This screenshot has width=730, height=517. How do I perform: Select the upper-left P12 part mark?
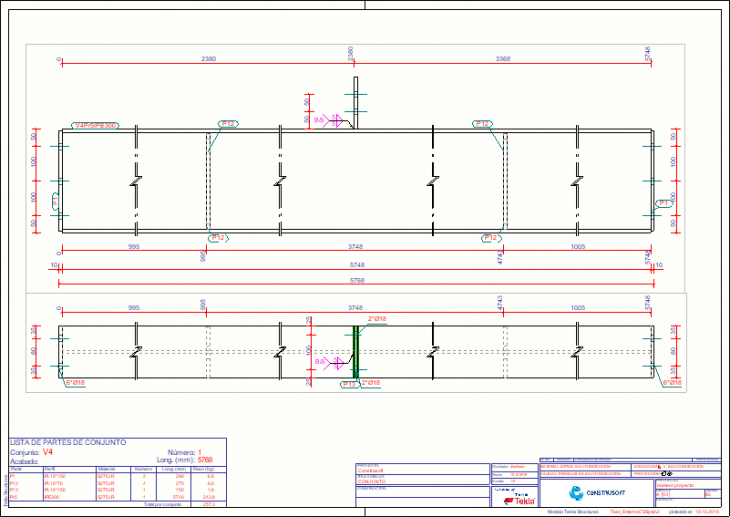tap(228, 123)
